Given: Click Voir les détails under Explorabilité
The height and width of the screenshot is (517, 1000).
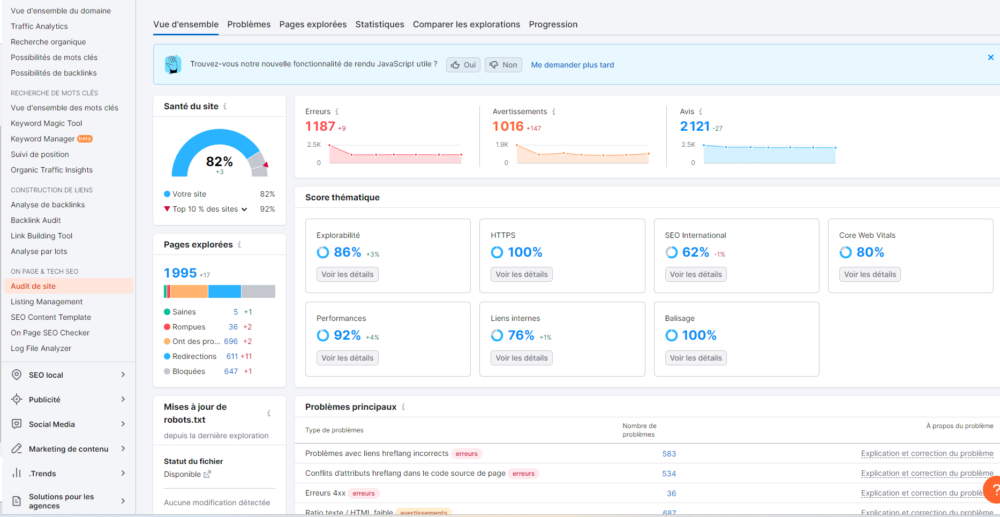Looking at the screenshot, I should [348, 275].
